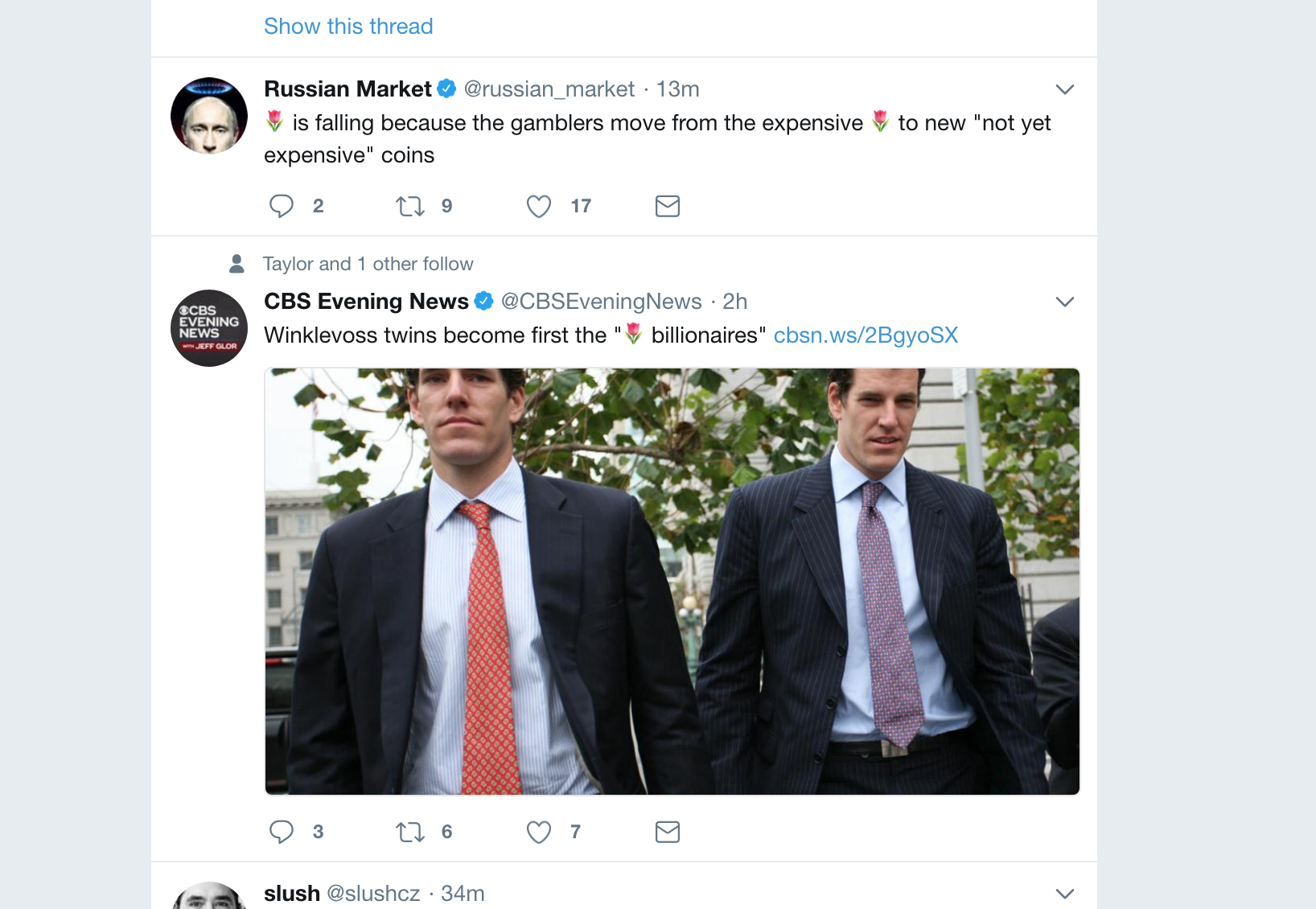The width and height of the screenshot is (1316, 909).
Task: Open CBS Evening News profile avatar
Action: (209, 328)
